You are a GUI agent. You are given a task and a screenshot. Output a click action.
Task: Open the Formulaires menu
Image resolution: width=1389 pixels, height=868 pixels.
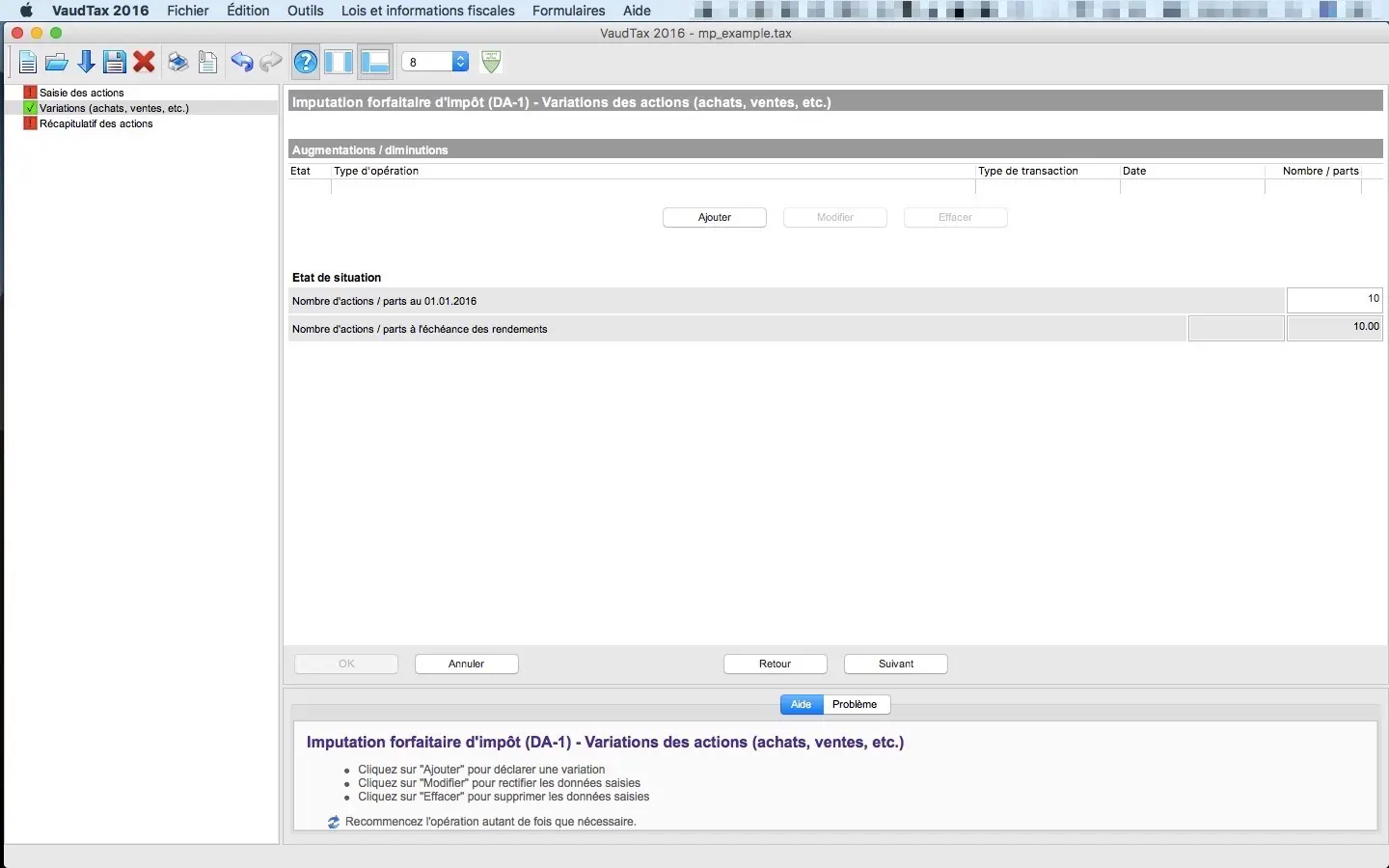(569, 11)
